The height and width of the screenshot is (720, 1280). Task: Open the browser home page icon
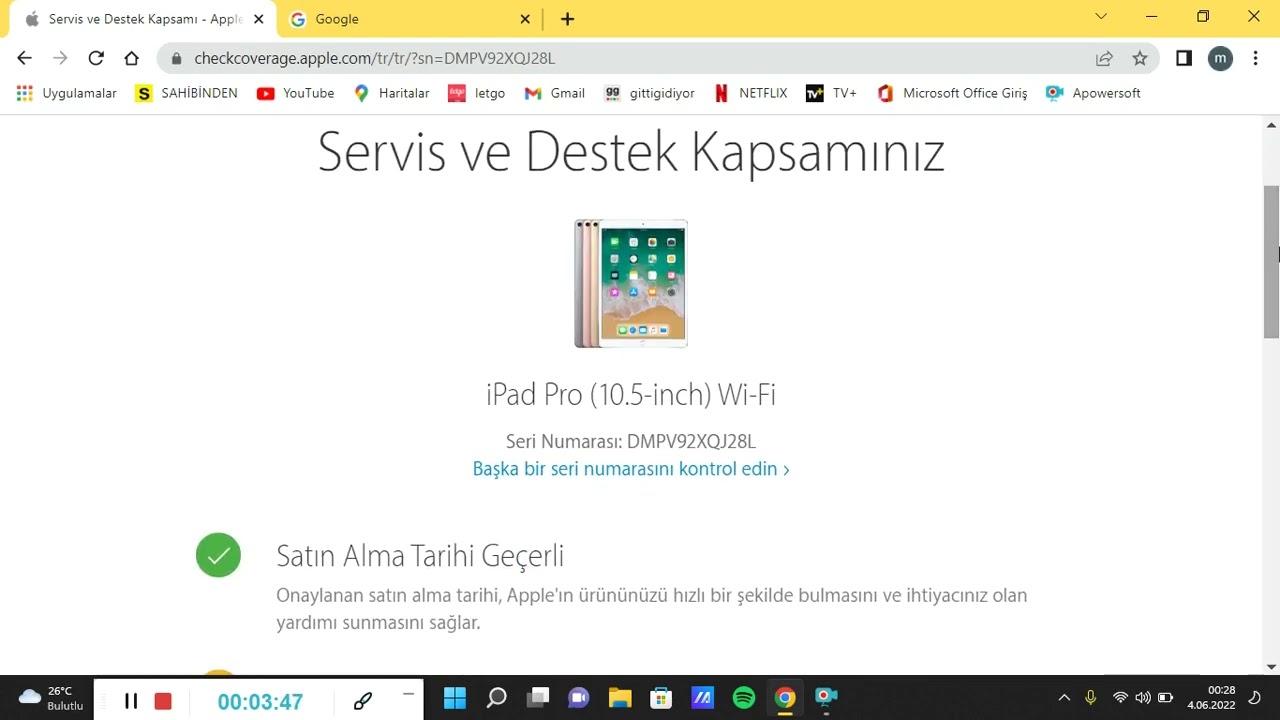pyautogui.click(x=131, y=58)
